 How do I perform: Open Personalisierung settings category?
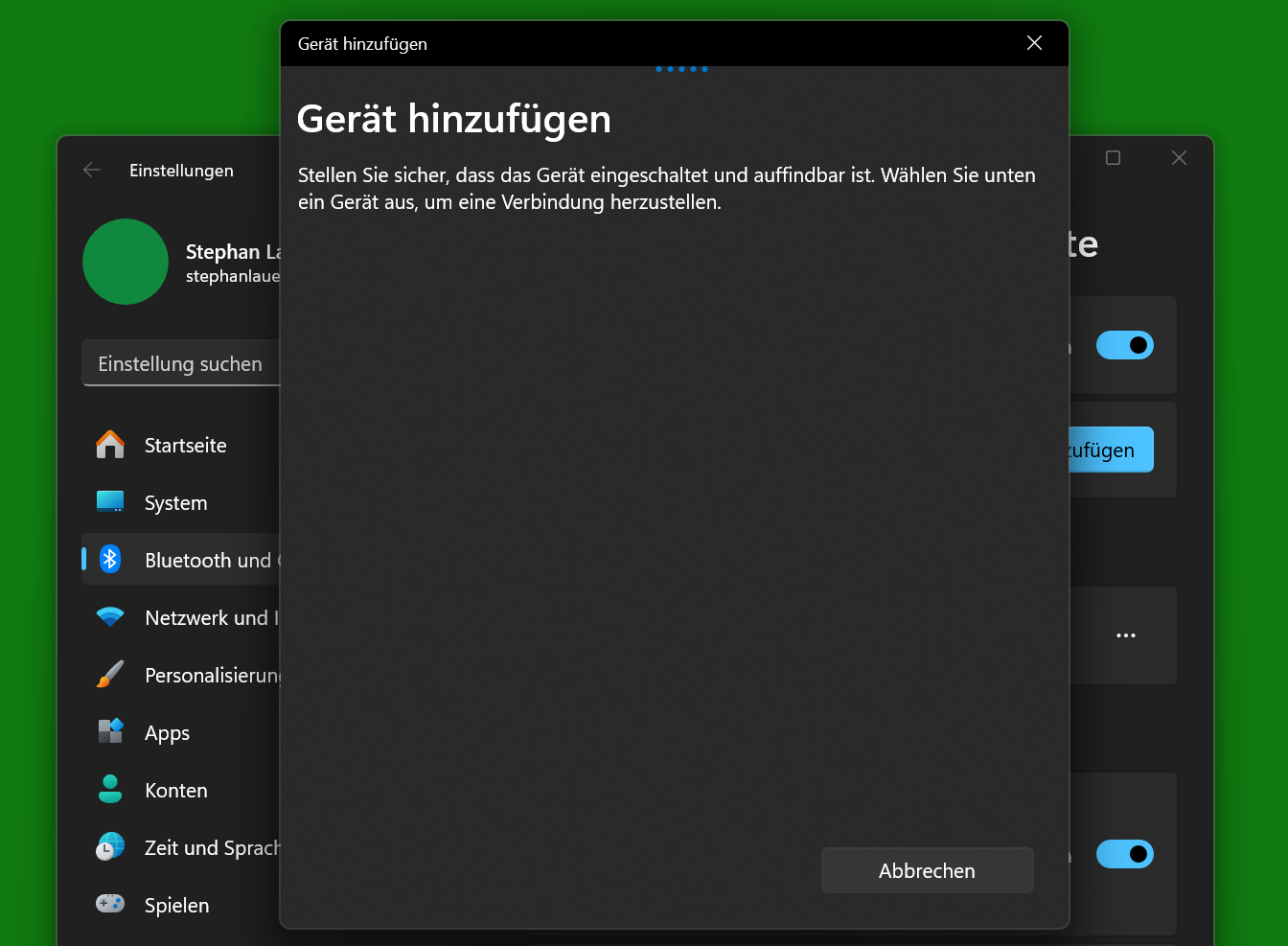[x=181, y=675]
